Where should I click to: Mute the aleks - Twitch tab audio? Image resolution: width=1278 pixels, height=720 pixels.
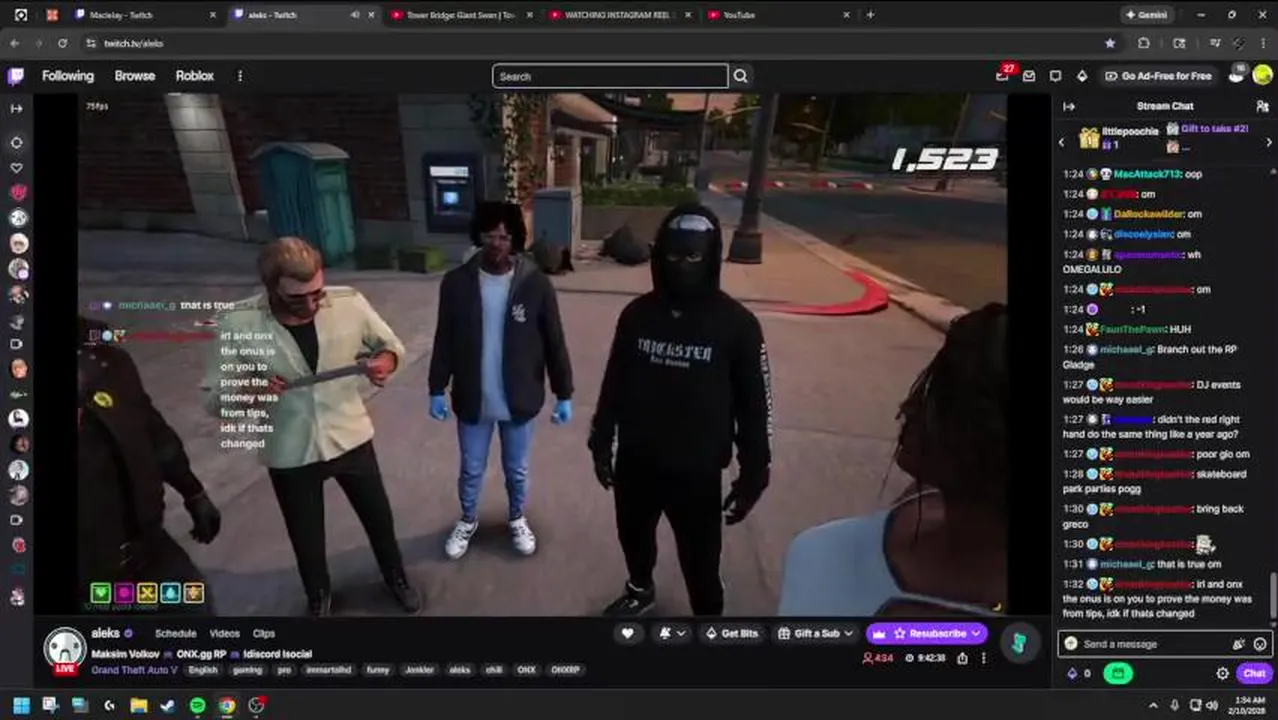coord(355,15)
